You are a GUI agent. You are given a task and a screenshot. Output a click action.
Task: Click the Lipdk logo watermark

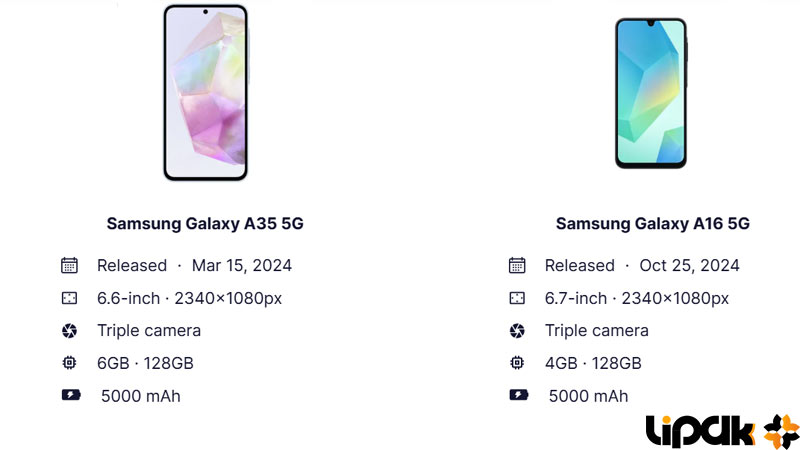tap(722, 431)
